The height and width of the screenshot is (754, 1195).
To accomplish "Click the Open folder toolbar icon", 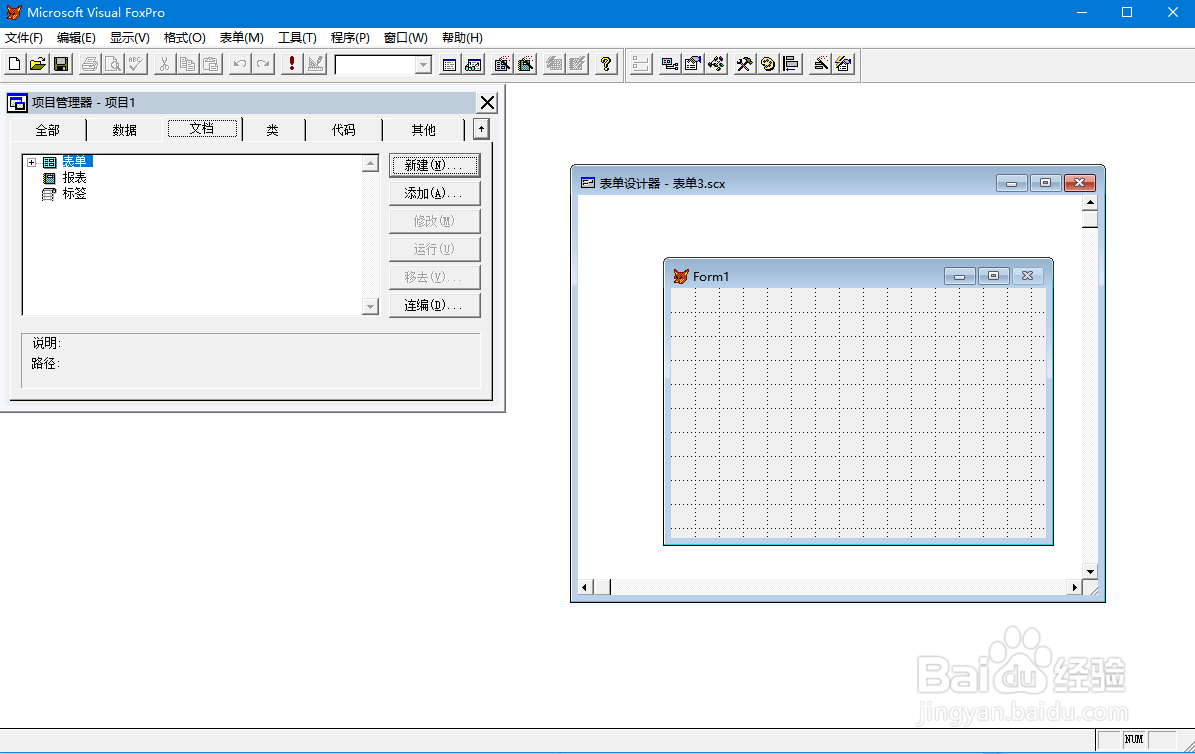I will coord(37,64).
